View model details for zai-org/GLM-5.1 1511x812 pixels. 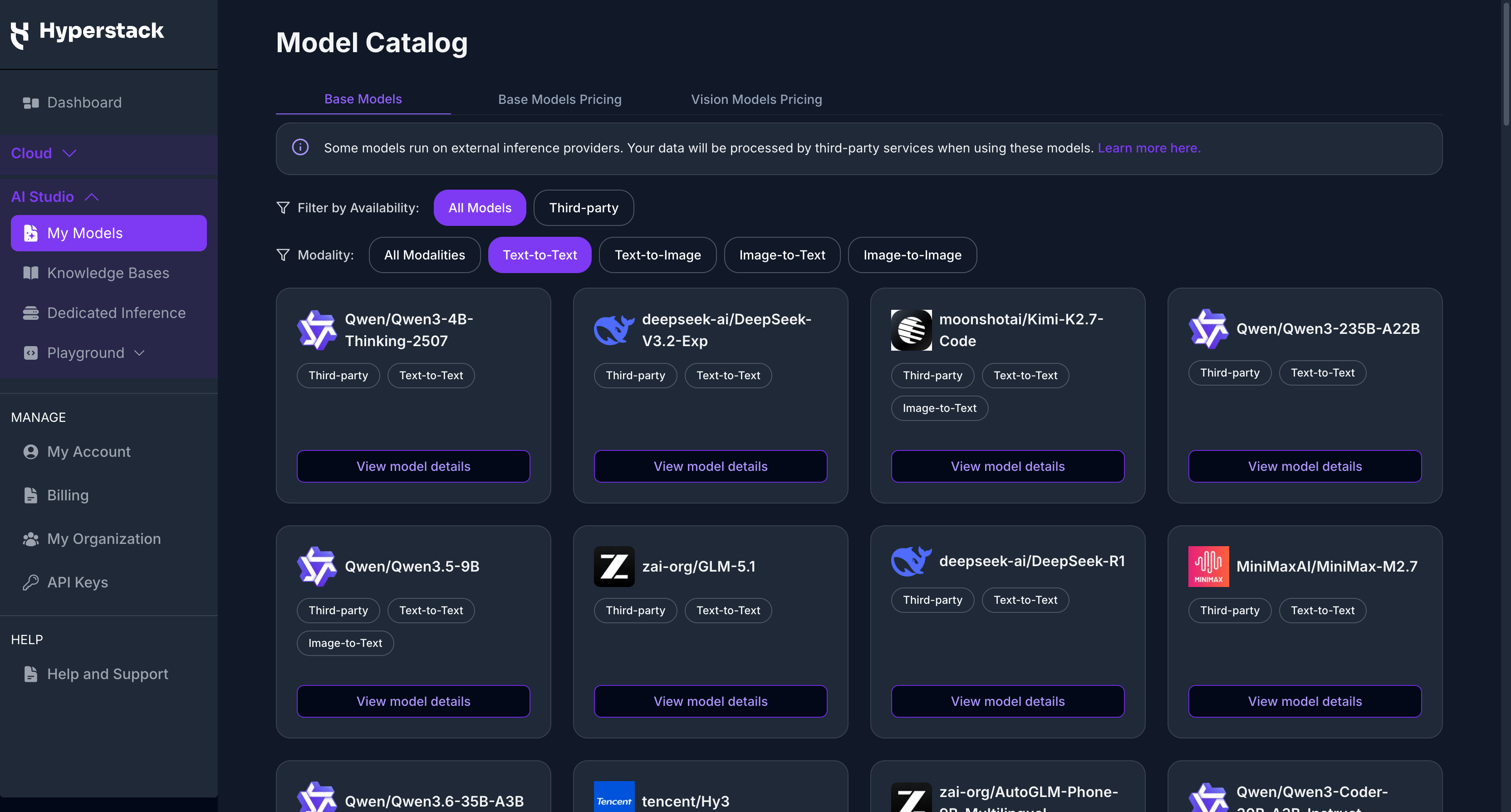pyautogui.click(x=710, y=701)
